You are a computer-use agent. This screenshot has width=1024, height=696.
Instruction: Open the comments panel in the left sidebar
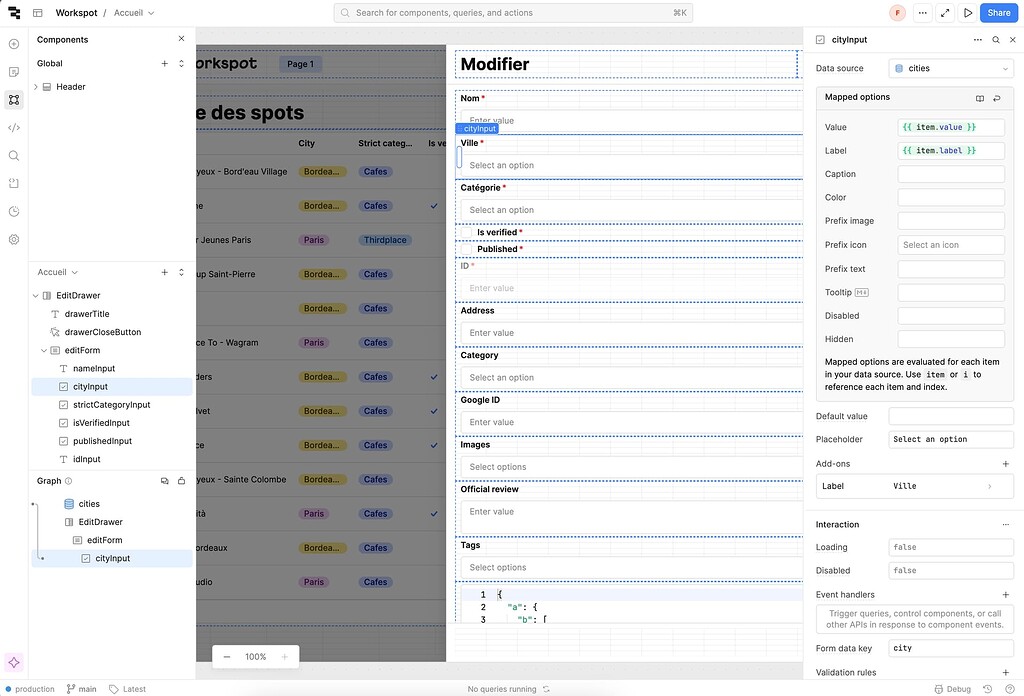click(13, 72)
